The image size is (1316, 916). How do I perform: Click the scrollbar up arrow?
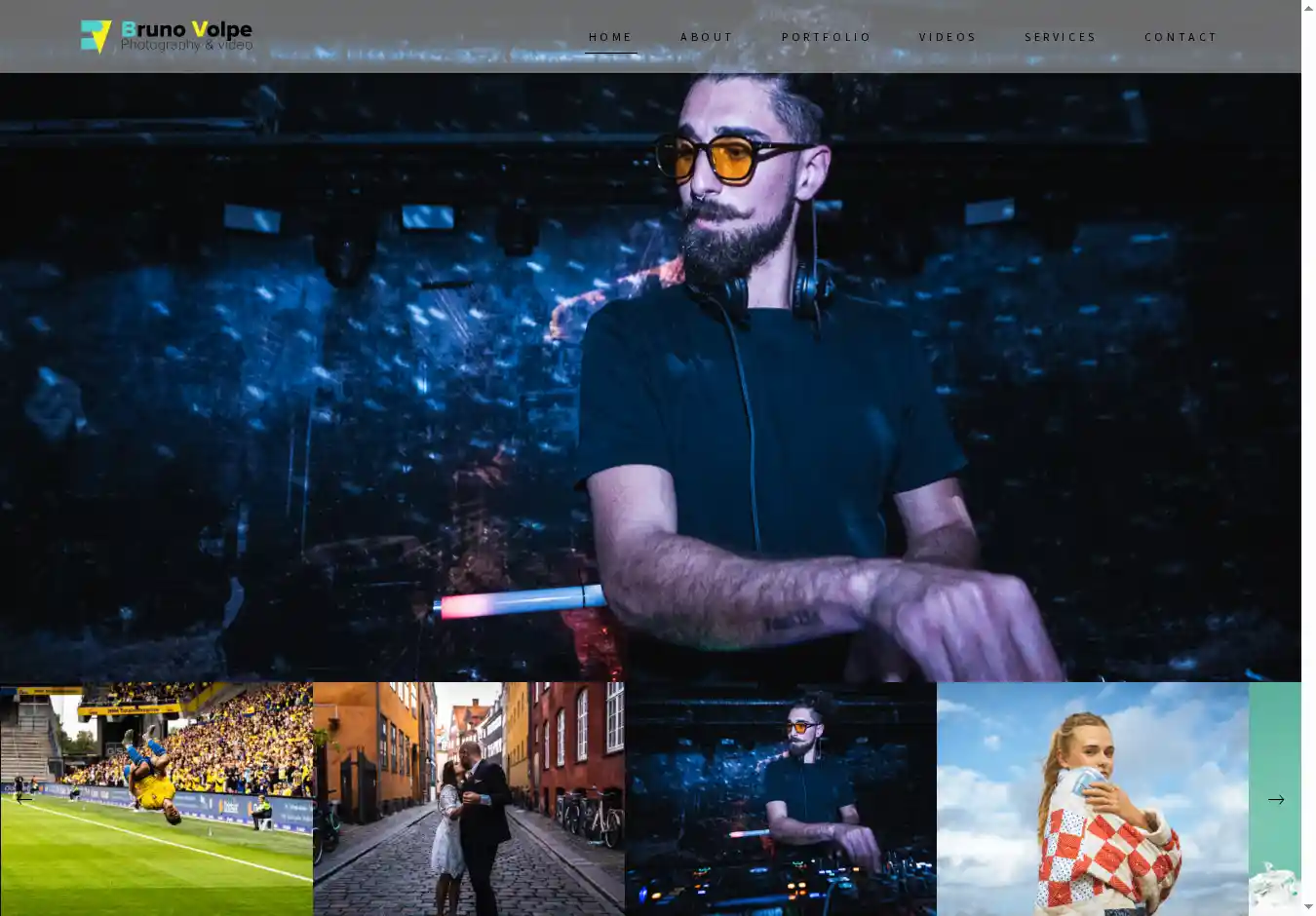pos(1308,8)
